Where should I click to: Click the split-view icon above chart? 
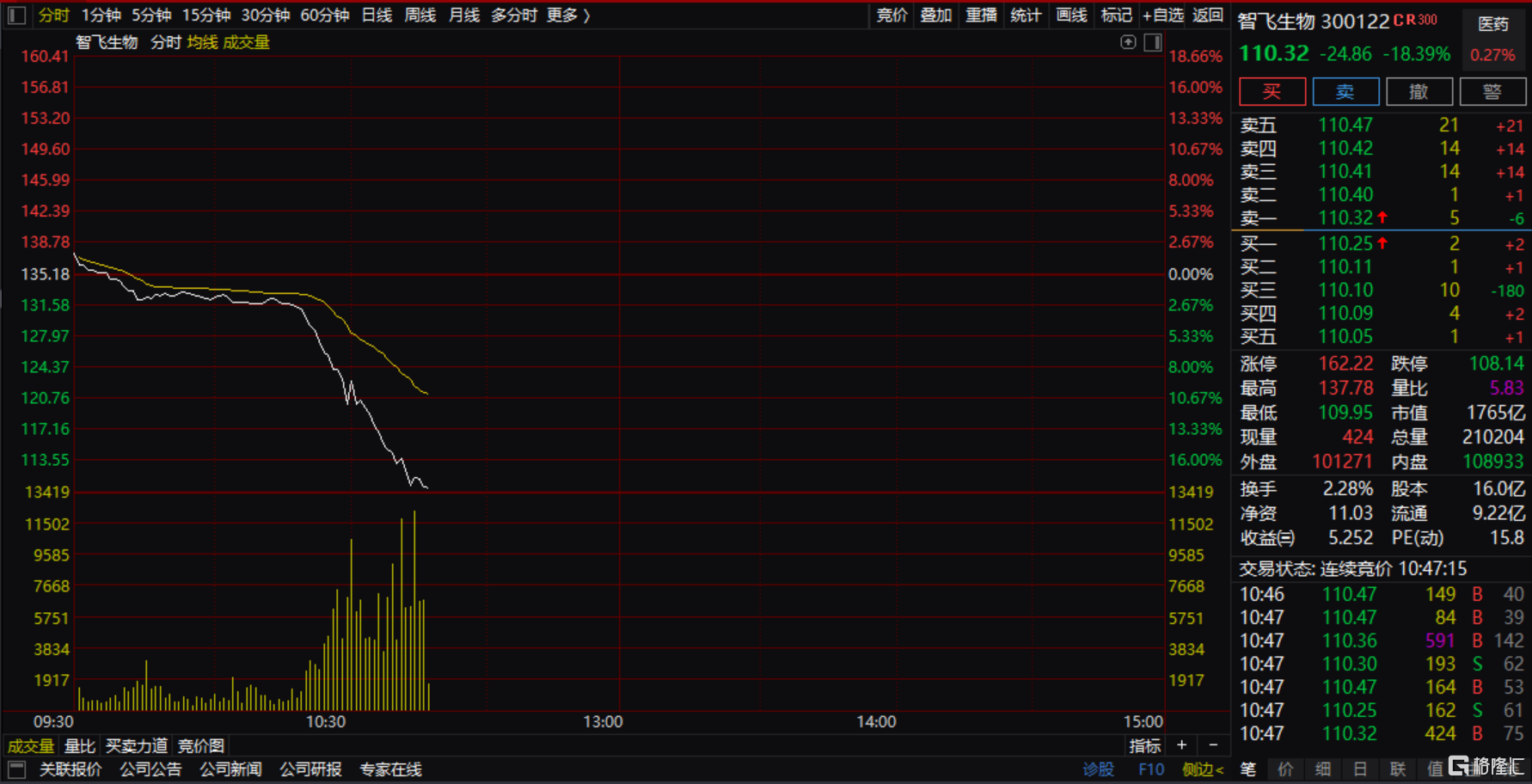(1154, 42)
